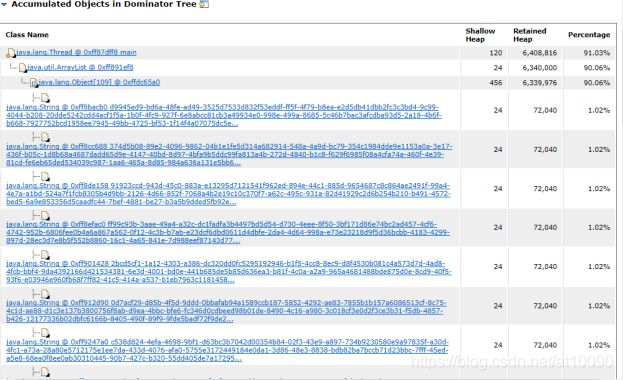Open String @ 0xff8de158 link
The width and height of the screenshot is (623, 380).
[228, 194]
